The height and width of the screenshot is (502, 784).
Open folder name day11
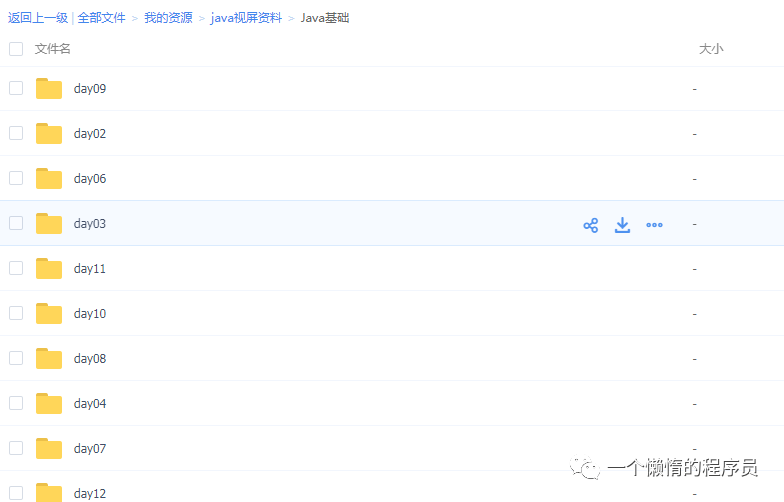click(90, 269)
